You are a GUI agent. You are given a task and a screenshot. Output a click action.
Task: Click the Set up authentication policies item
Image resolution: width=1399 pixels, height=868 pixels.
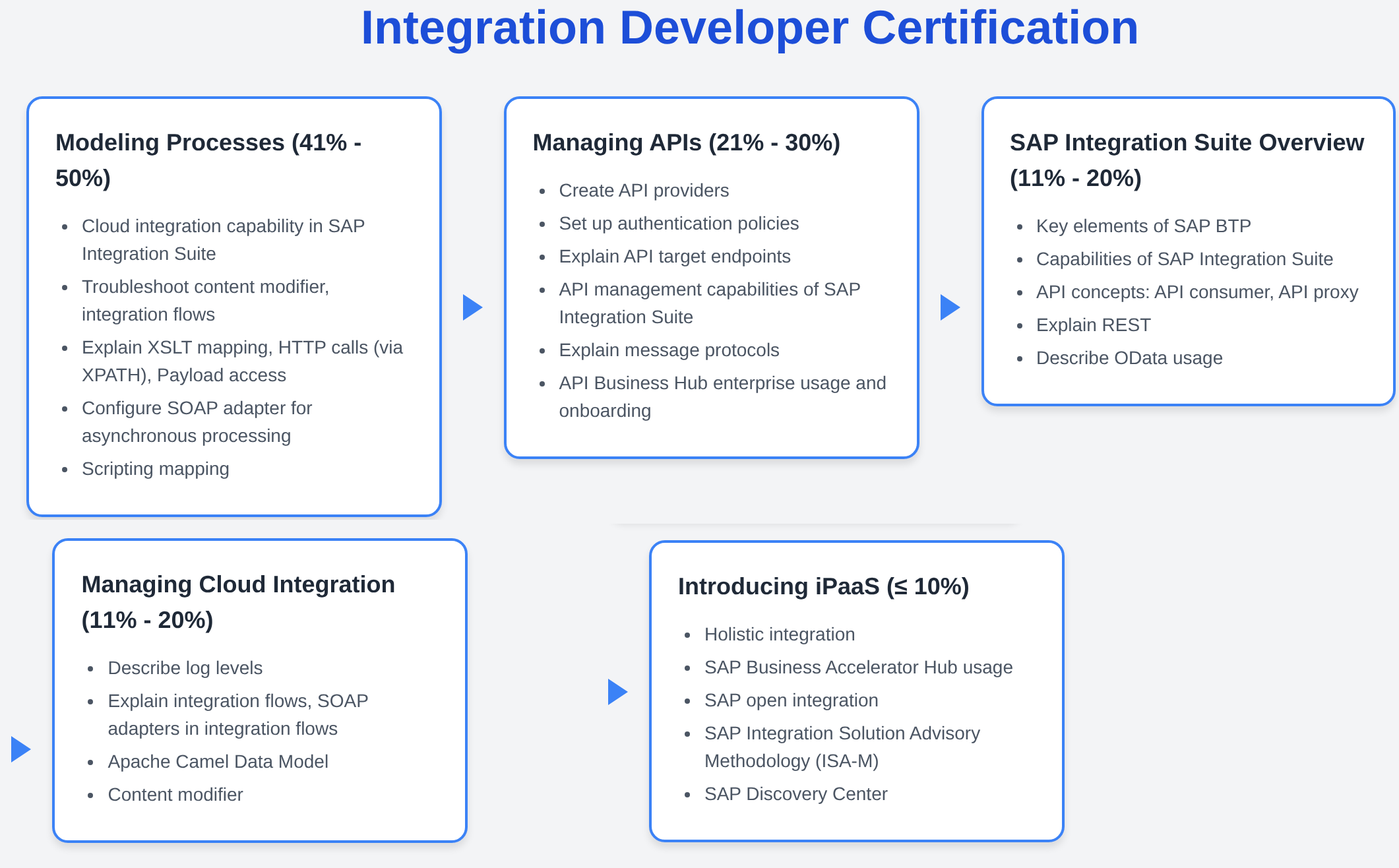pyautogui.click(x=679, y=224)
